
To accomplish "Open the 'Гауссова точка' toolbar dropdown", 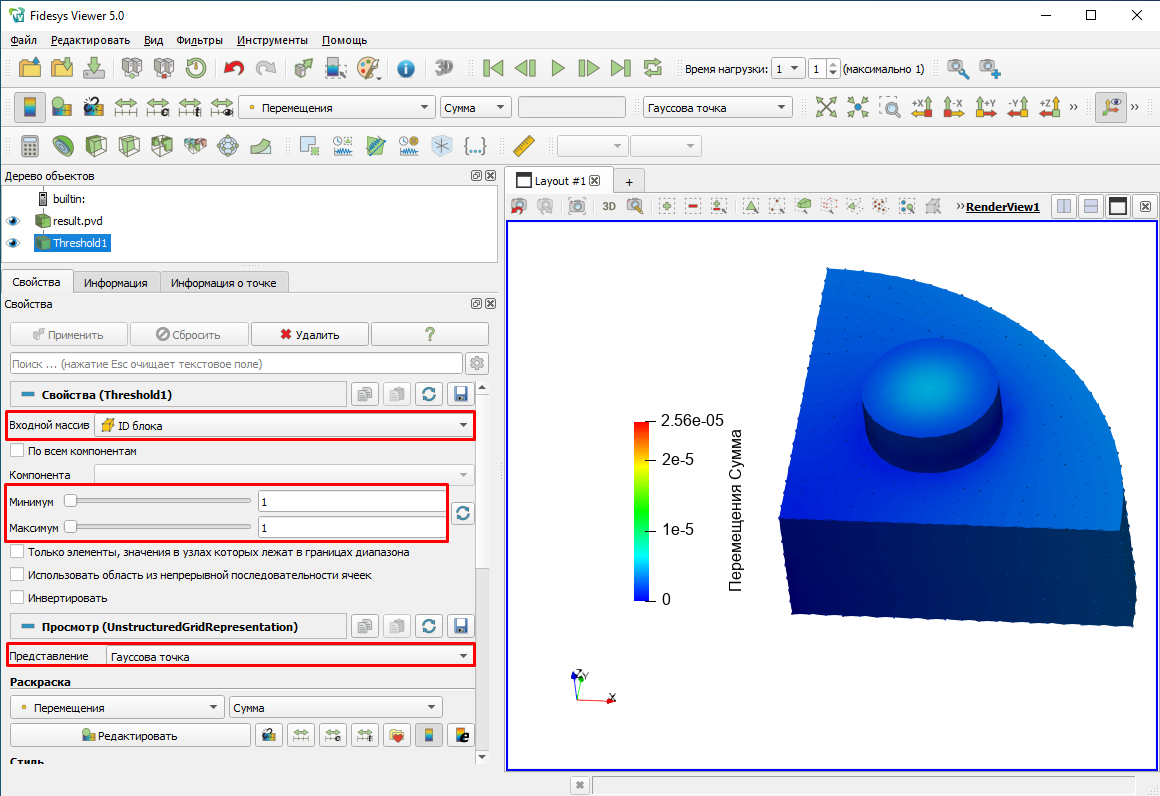I will click(x=717, y=107).
